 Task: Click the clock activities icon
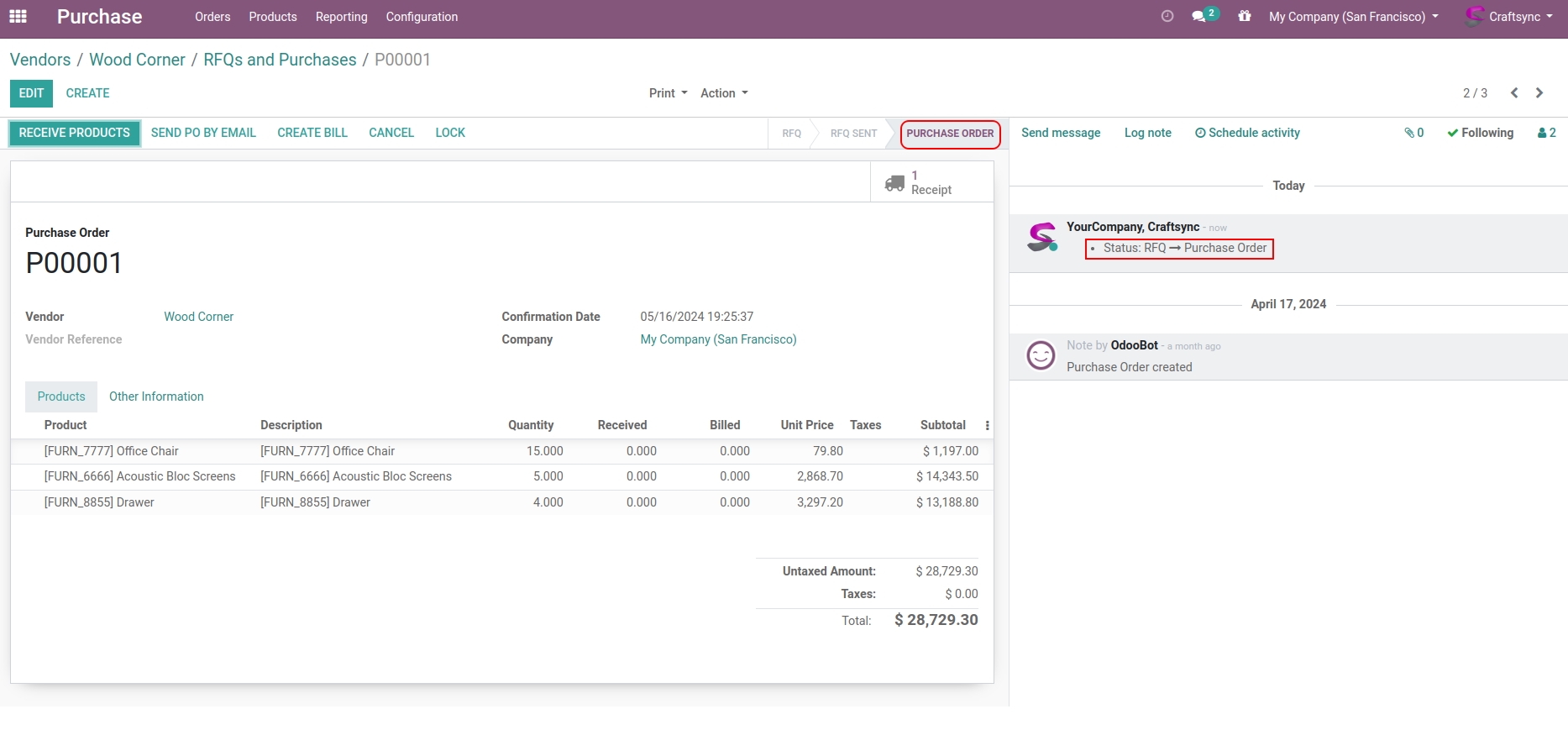tap(1167, 17)
